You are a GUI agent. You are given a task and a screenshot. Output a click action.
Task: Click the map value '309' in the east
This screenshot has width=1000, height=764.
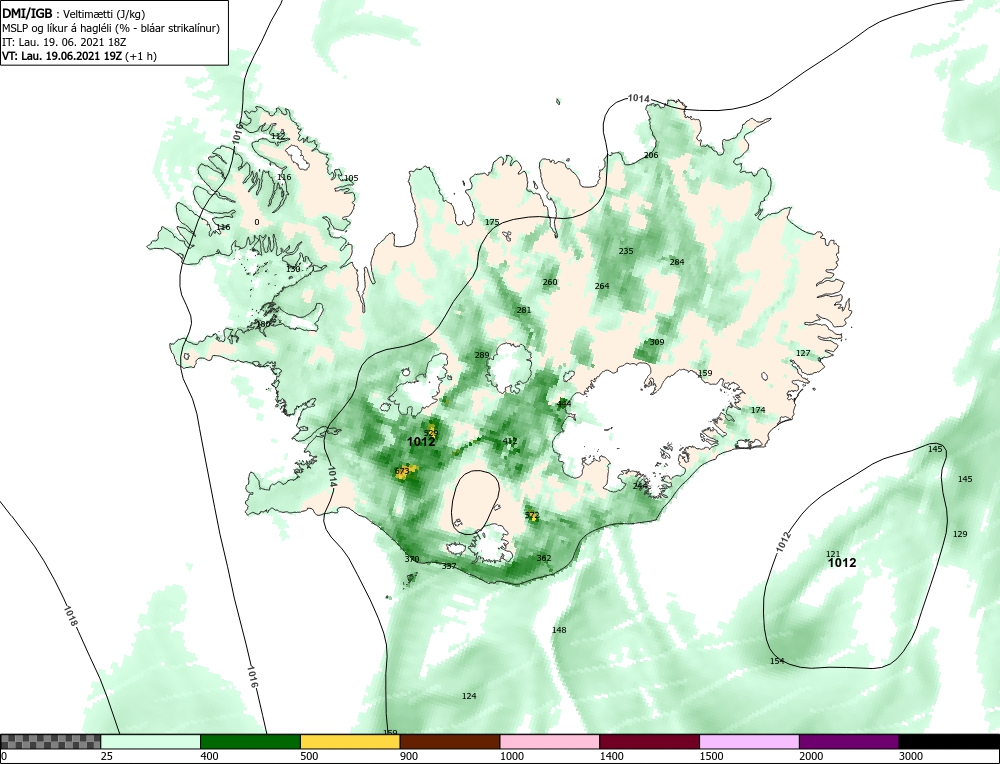[x=657, y=342]
